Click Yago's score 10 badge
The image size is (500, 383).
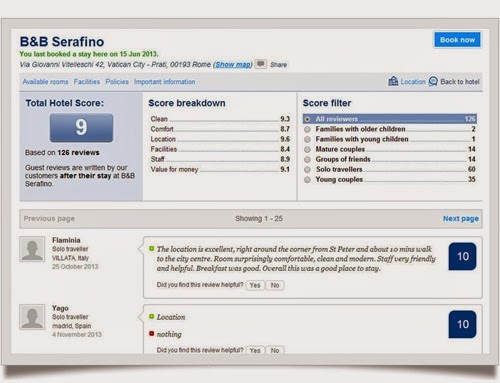462,324
